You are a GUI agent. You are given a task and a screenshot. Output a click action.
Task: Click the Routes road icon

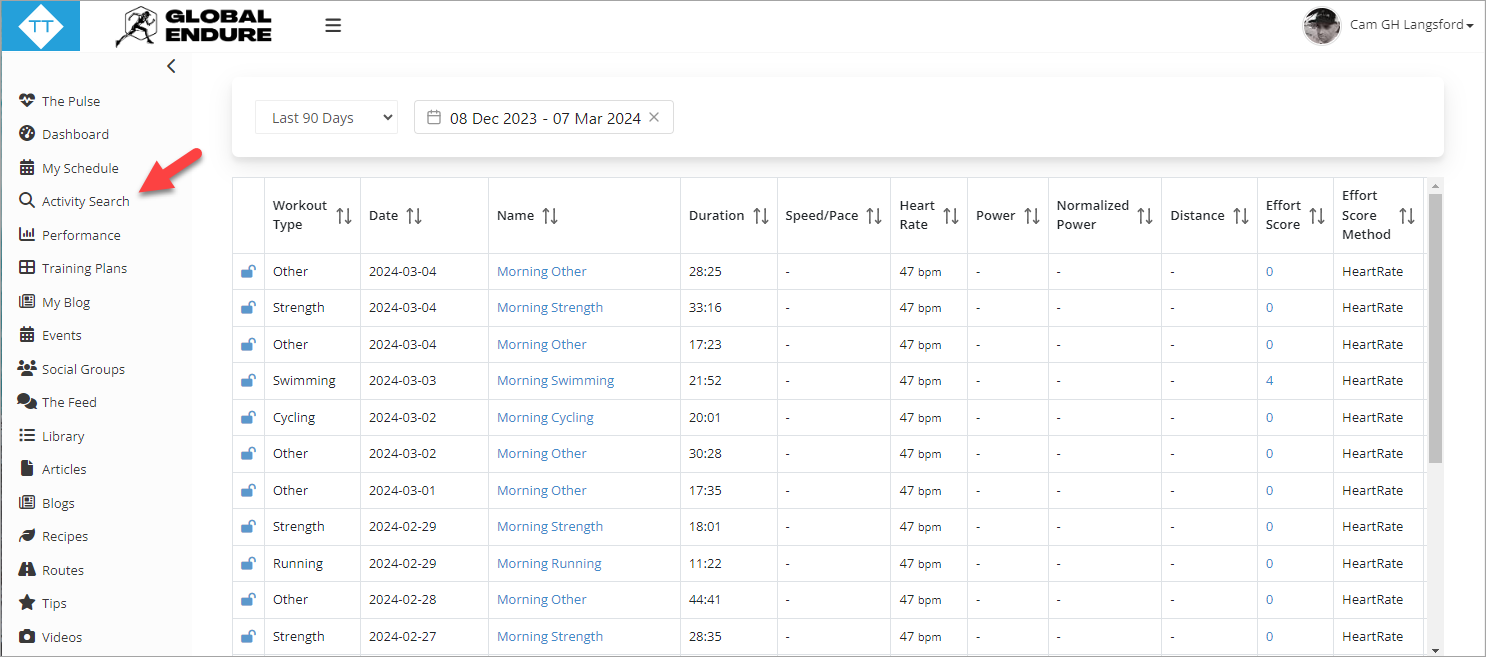(x=27, y=570)
